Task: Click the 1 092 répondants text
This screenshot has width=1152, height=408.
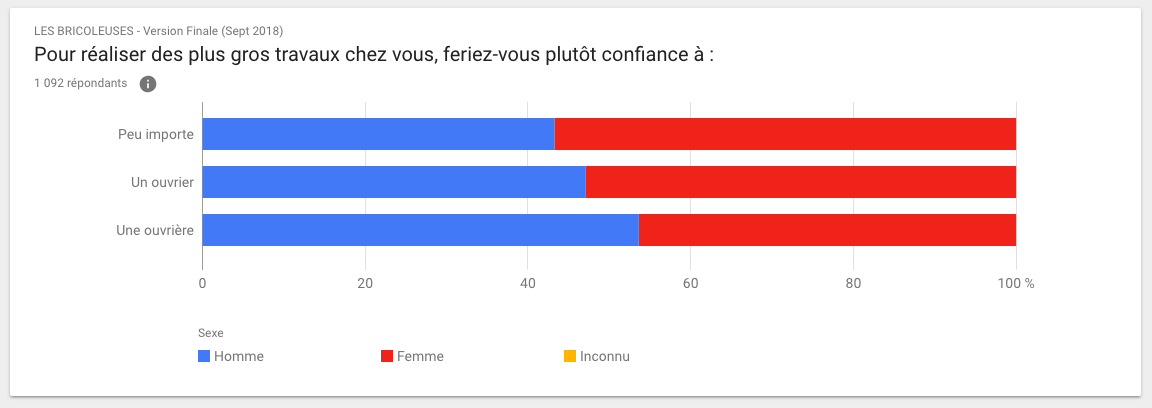Action: pyautogui.click(x=81, y=84)
